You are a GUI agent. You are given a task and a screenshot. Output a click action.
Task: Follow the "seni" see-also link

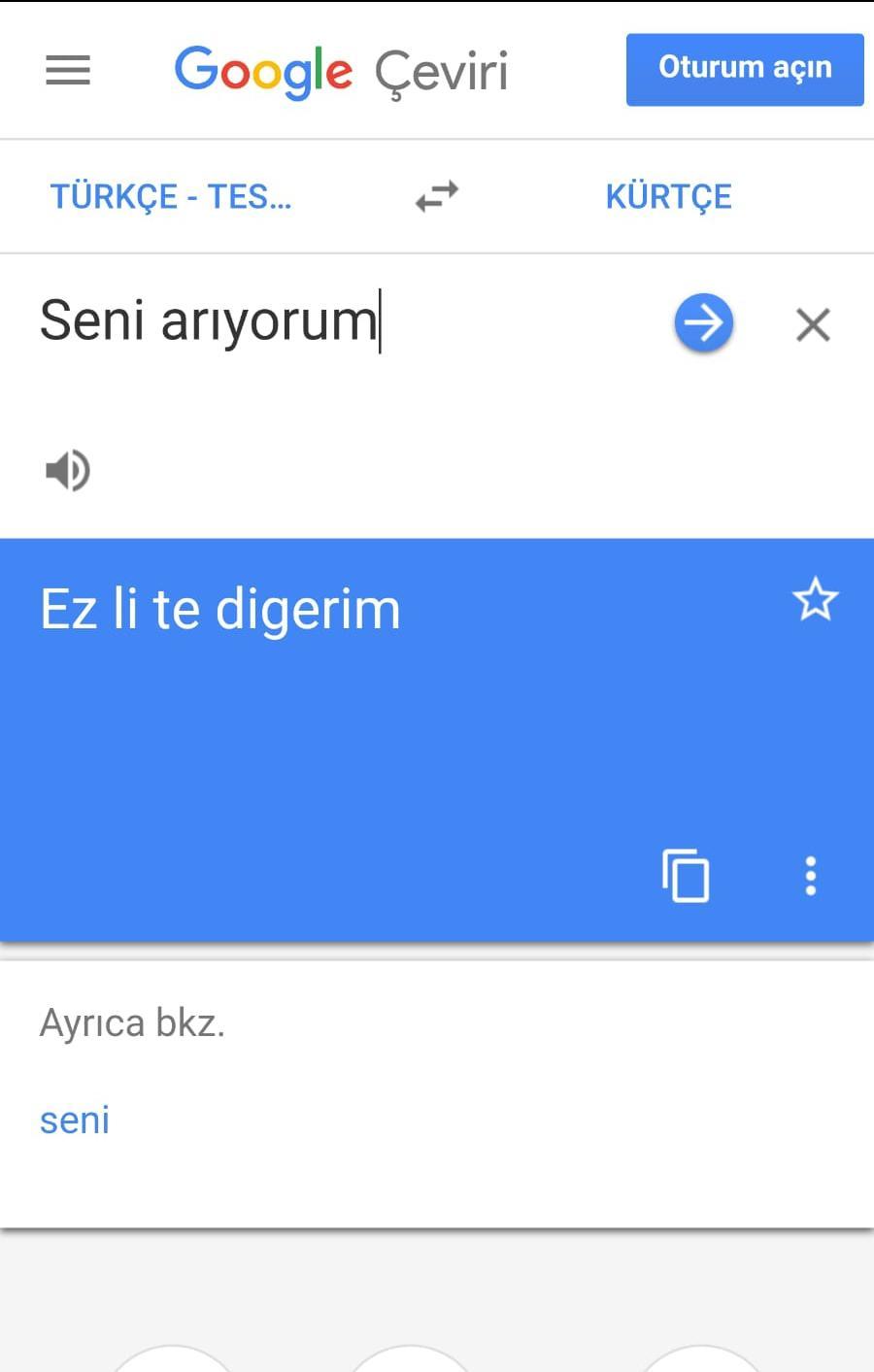pos(75,1120)
